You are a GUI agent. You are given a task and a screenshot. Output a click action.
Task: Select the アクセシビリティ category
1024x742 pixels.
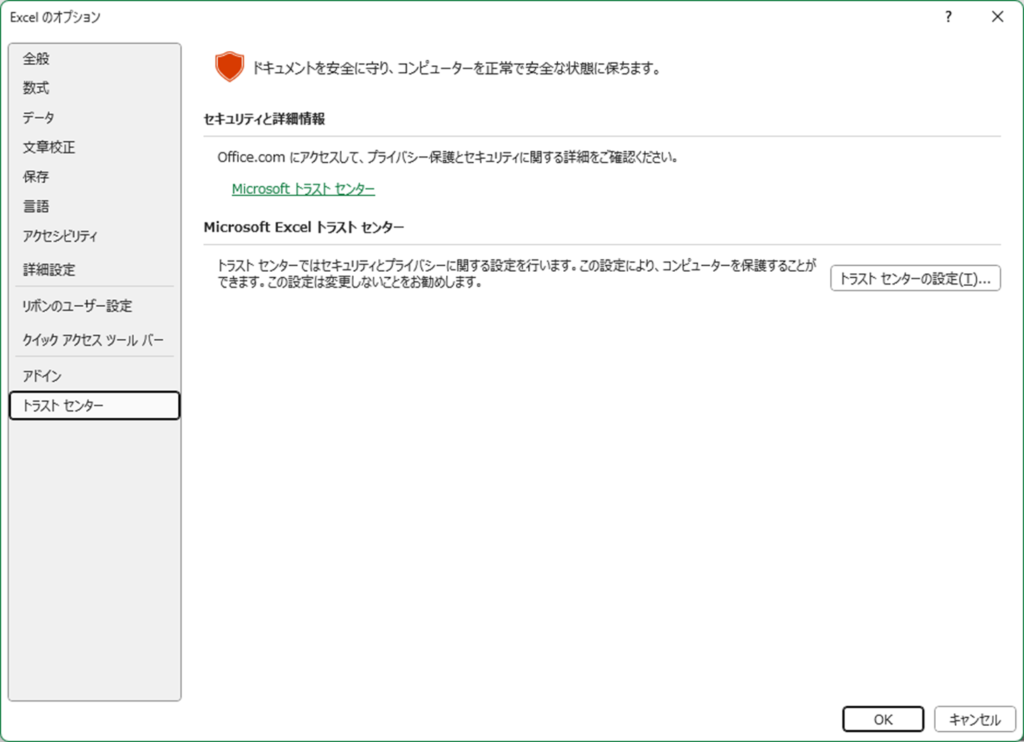[61, 236]
